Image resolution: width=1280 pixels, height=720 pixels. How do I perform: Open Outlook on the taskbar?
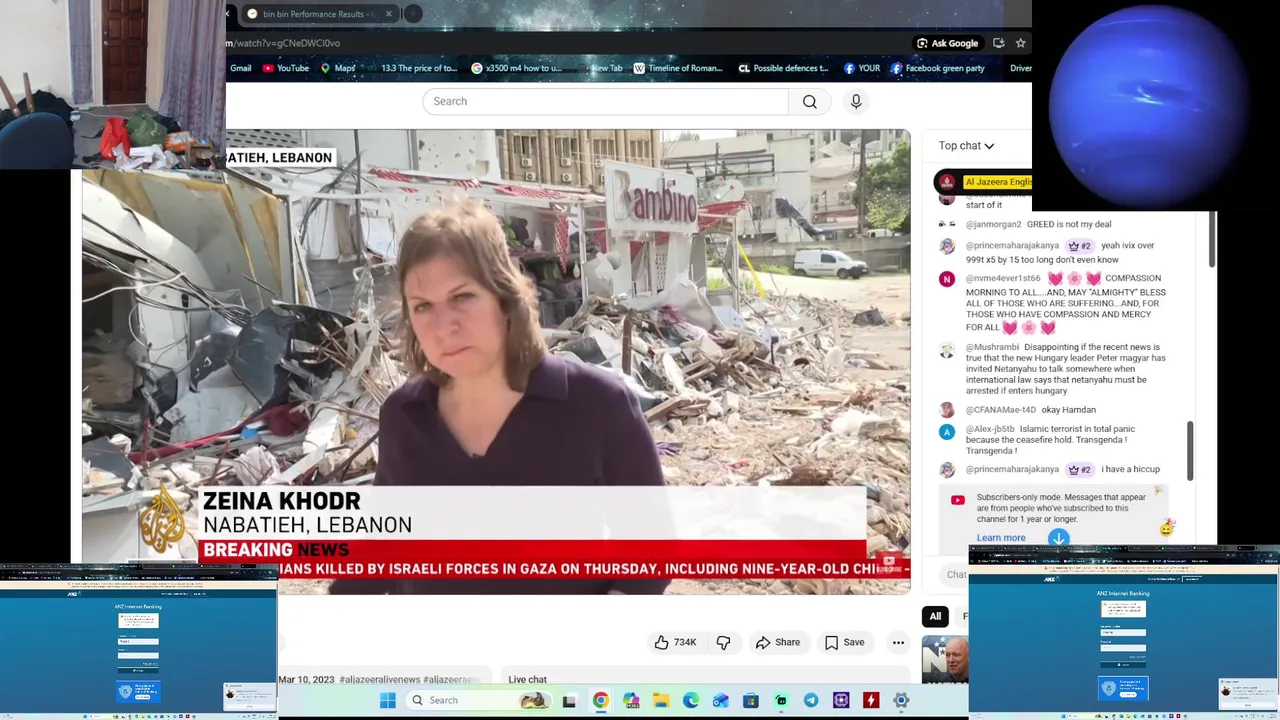click(x=721, y=700)
